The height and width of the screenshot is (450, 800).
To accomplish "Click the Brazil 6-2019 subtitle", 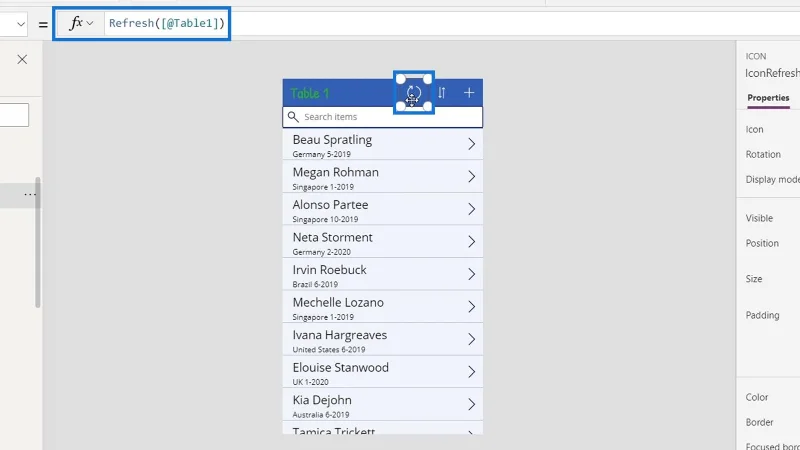I will [315, 284].
